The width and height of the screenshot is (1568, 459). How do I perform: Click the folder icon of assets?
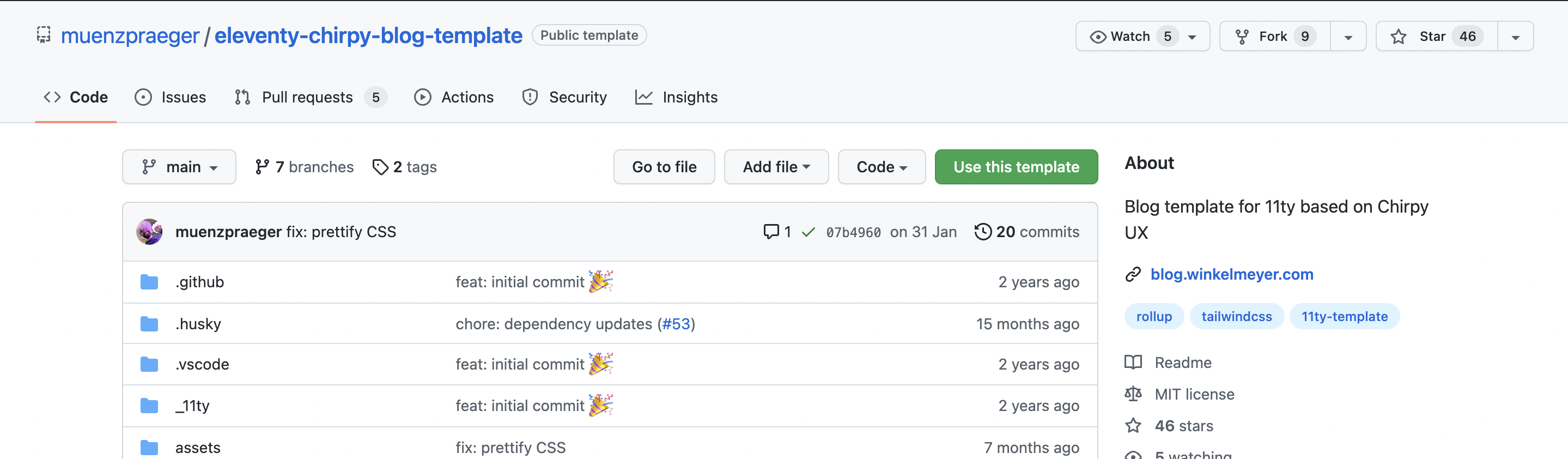click(x=149, y=448)
